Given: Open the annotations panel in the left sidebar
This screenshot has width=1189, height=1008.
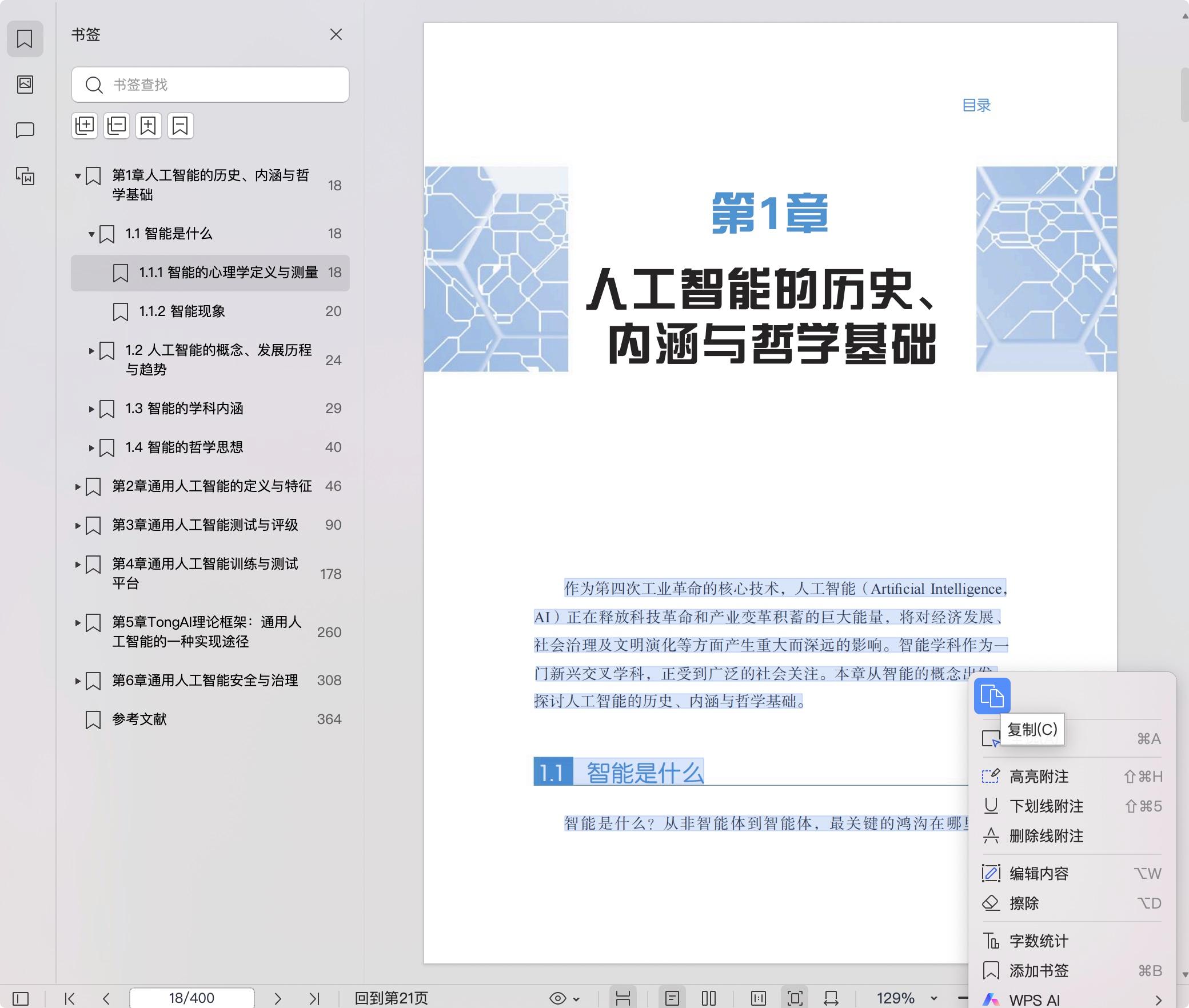Looking at the screenshot, I should (25, 131).
